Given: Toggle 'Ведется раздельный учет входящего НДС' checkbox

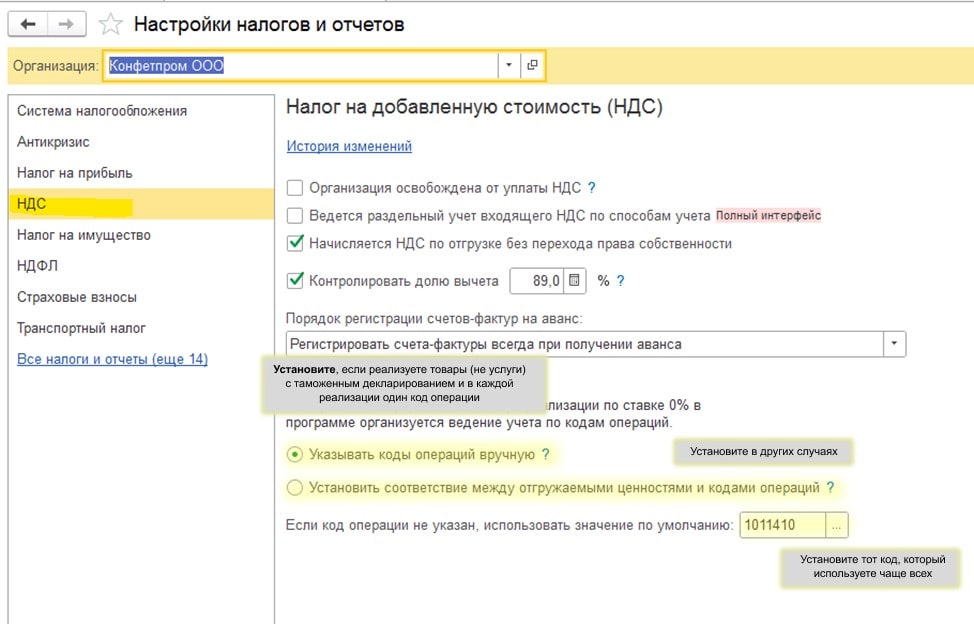Looking at the screenshot, I should pyautogui.click(x=295, y=215).
